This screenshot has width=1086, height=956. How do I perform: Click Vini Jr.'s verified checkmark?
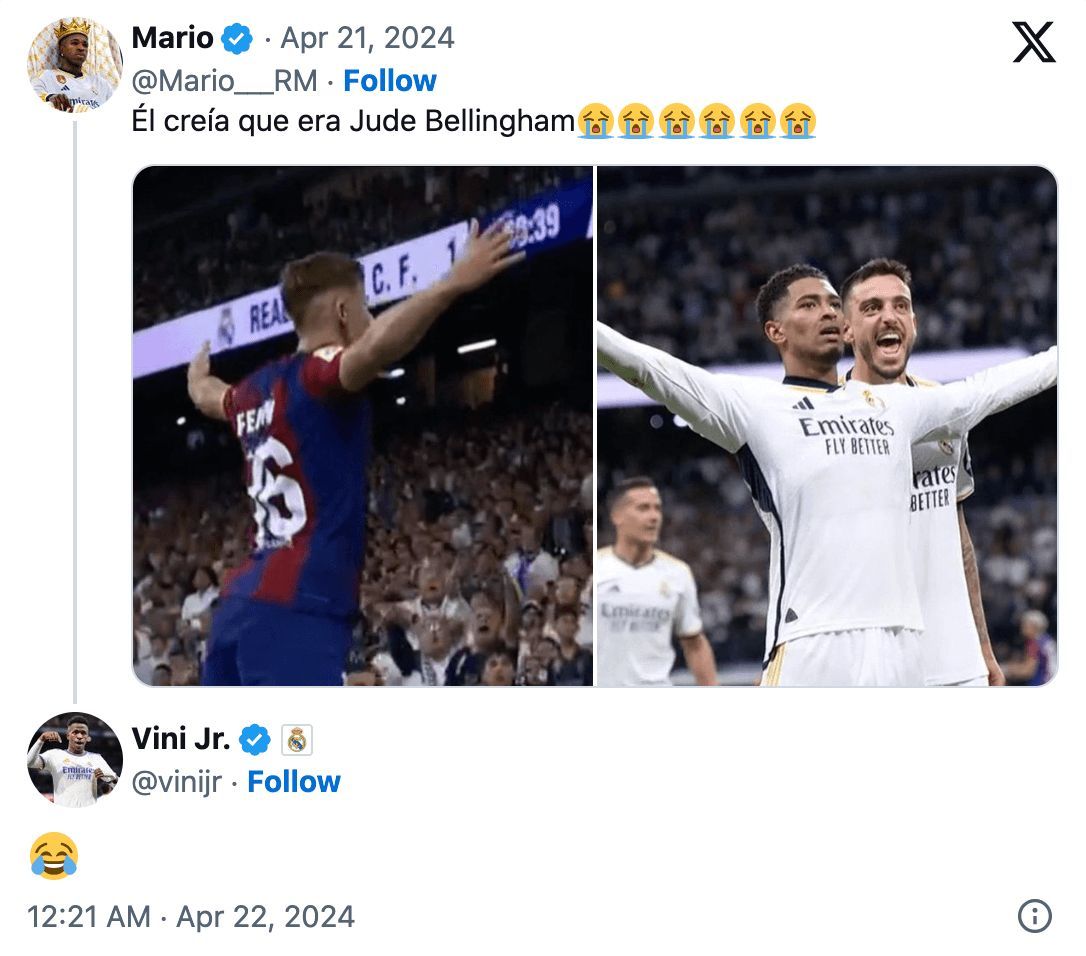pyautogui.click(x=255, y=740)
